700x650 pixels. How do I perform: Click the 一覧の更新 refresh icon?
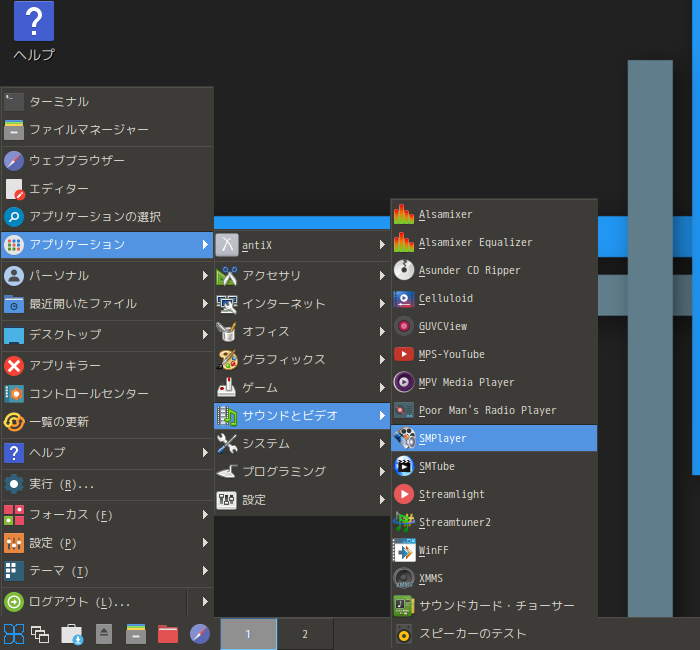pyautogui.click(x=14, y=421)
